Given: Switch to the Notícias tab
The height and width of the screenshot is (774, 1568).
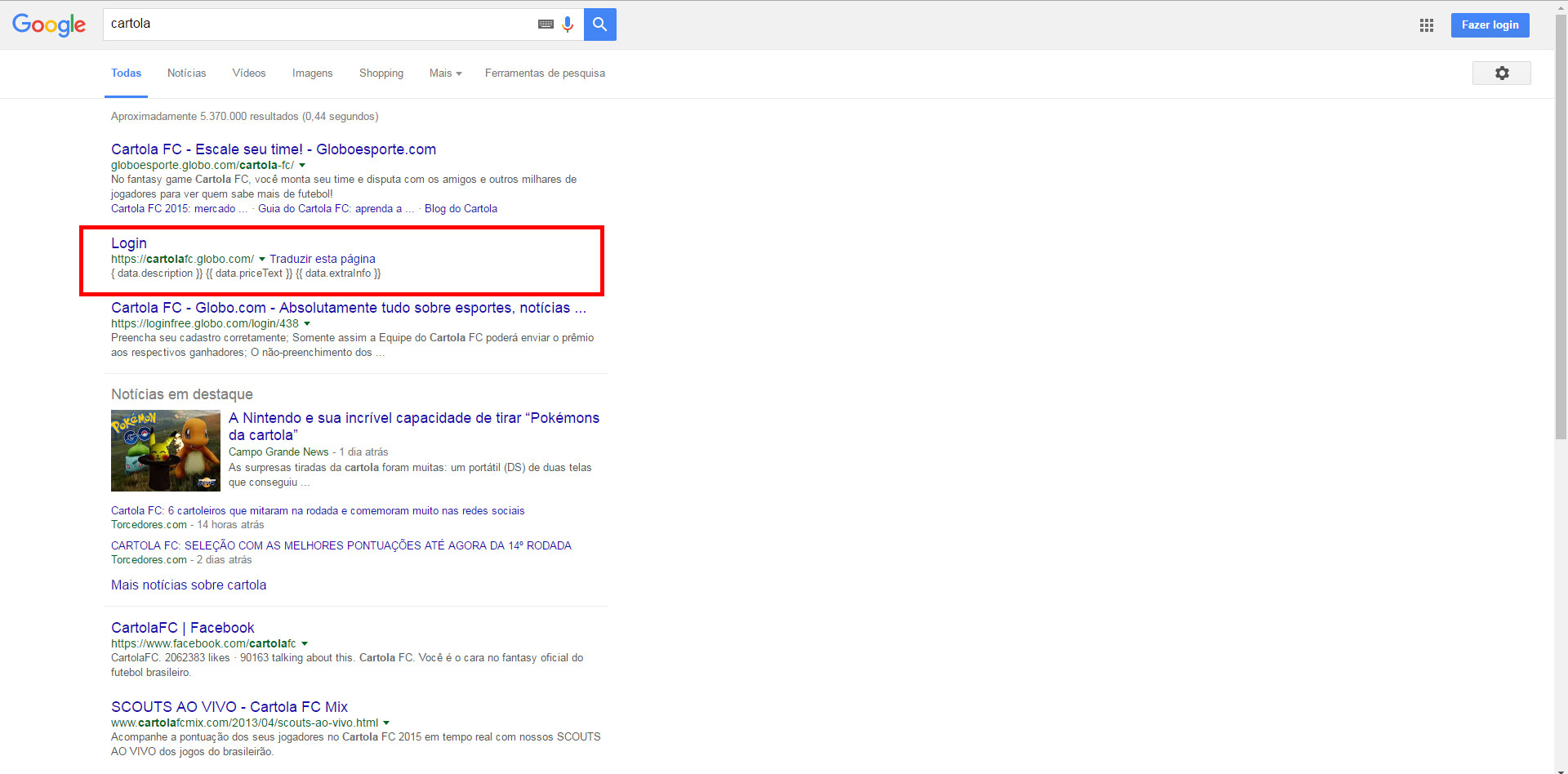Looking at the screenshot, I should [x=186, y=73].
